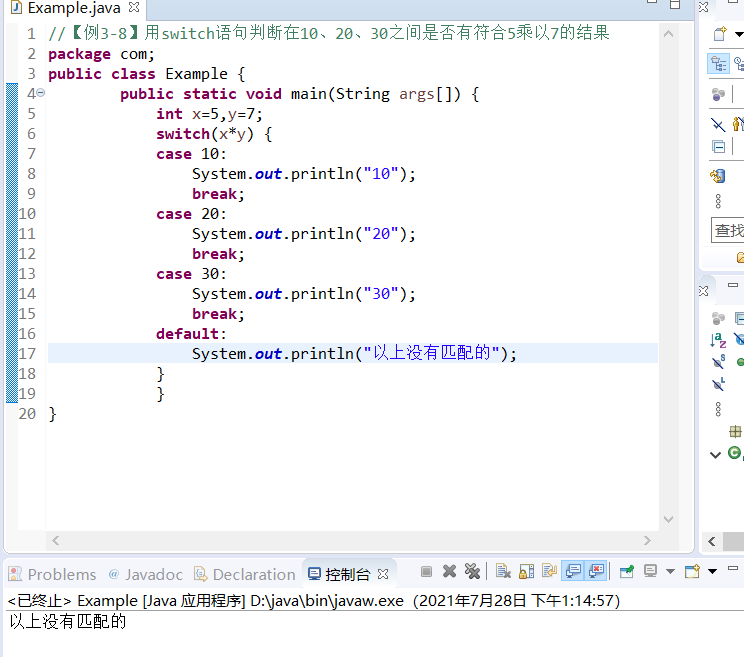Click line number 17 in editor gutter
Viewport: 744px width, 657px height.
tap(27, 353)
